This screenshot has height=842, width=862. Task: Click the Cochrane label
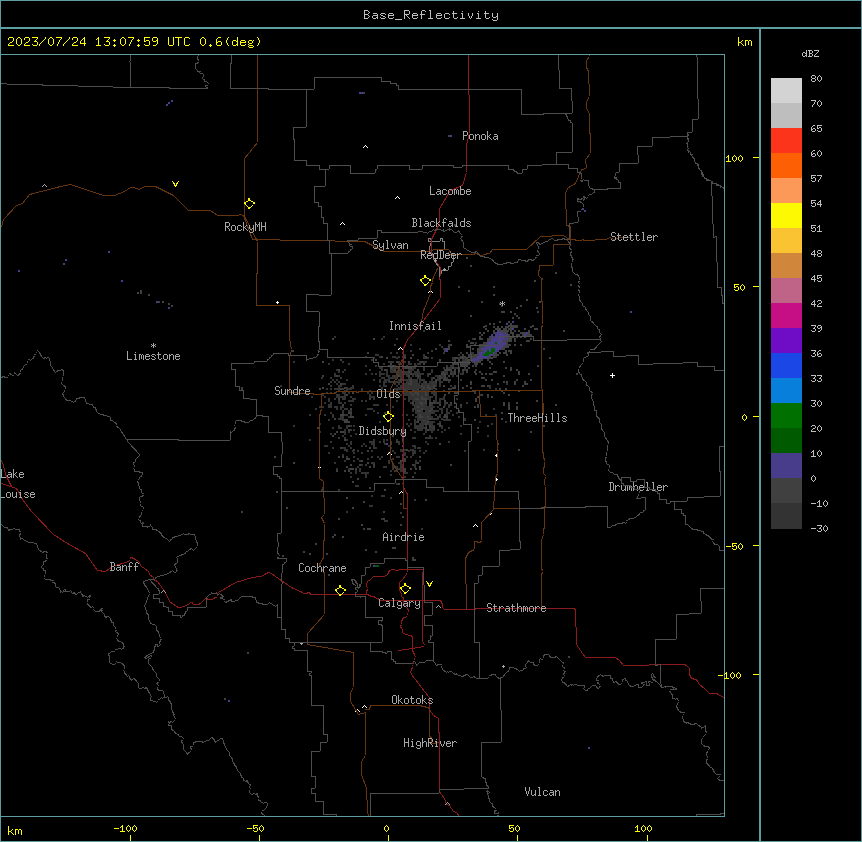(322, 568)
